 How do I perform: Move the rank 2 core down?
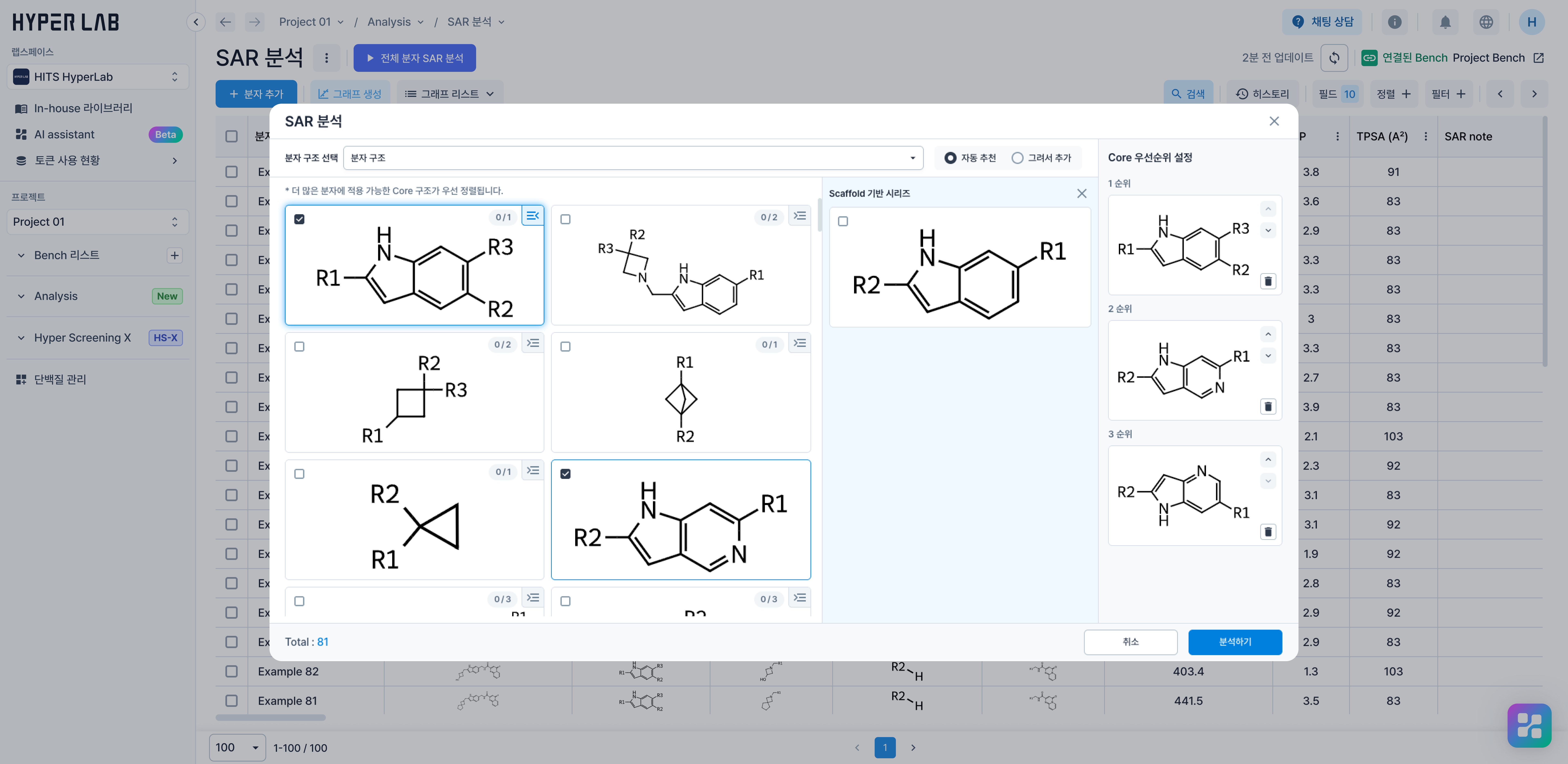1268,356
